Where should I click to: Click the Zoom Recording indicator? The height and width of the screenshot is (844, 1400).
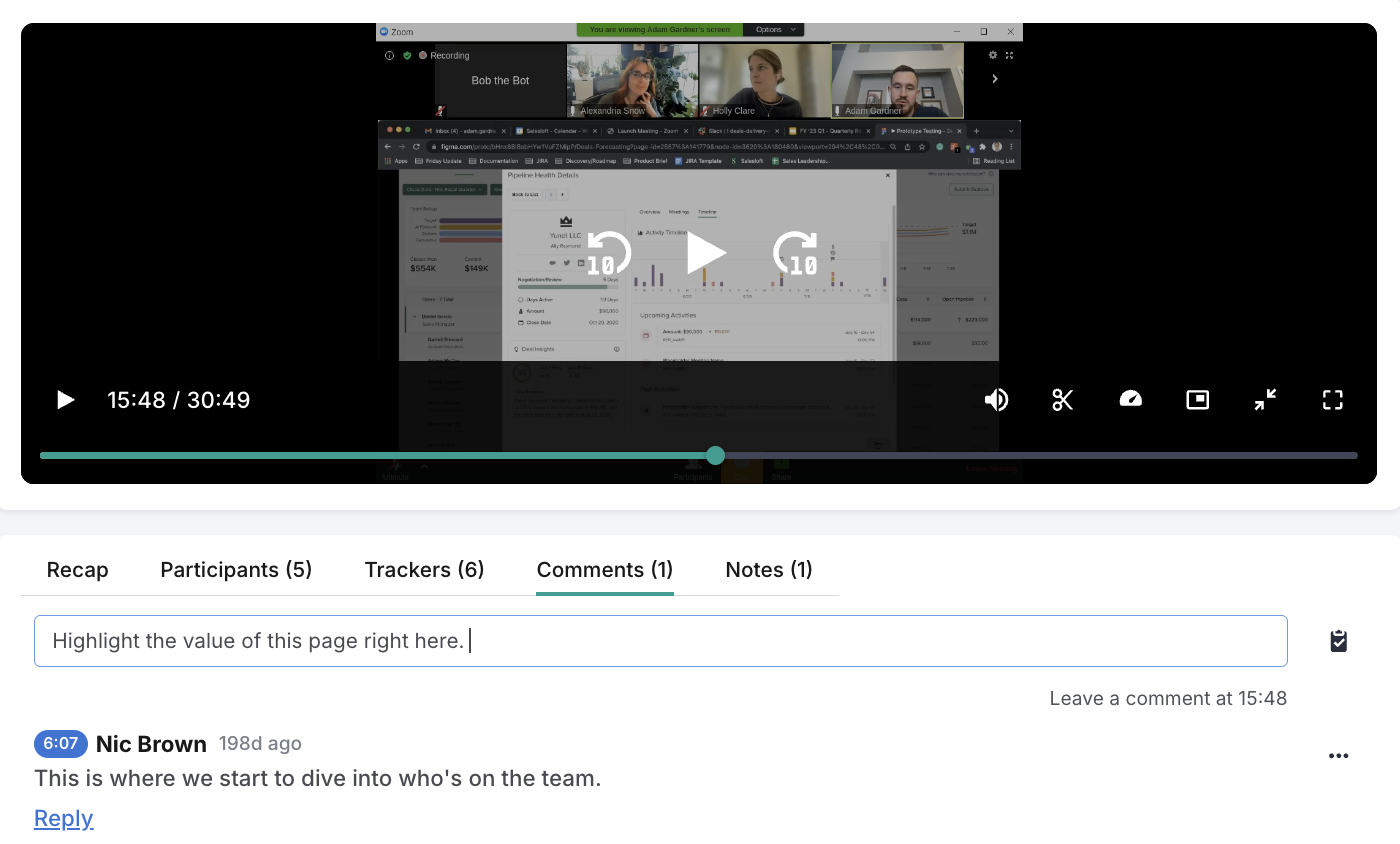pos(444,56)
